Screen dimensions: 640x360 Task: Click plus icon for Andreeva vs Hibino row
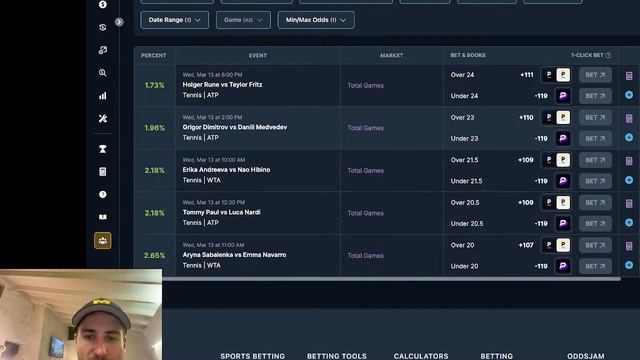(629, 180)
